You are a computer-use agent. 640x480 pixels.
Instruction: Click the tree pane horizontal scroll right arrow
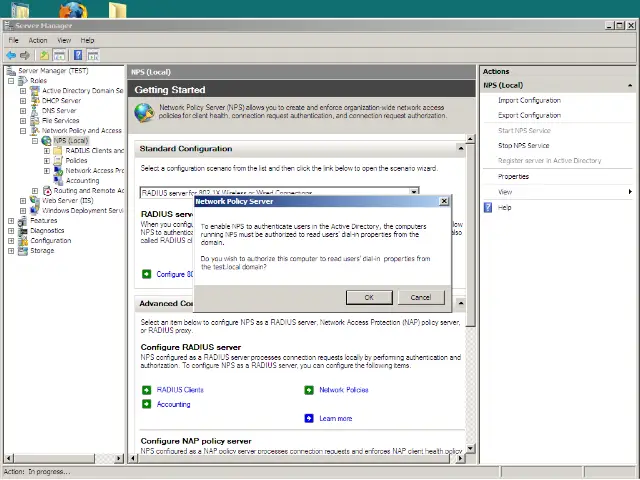119,458
